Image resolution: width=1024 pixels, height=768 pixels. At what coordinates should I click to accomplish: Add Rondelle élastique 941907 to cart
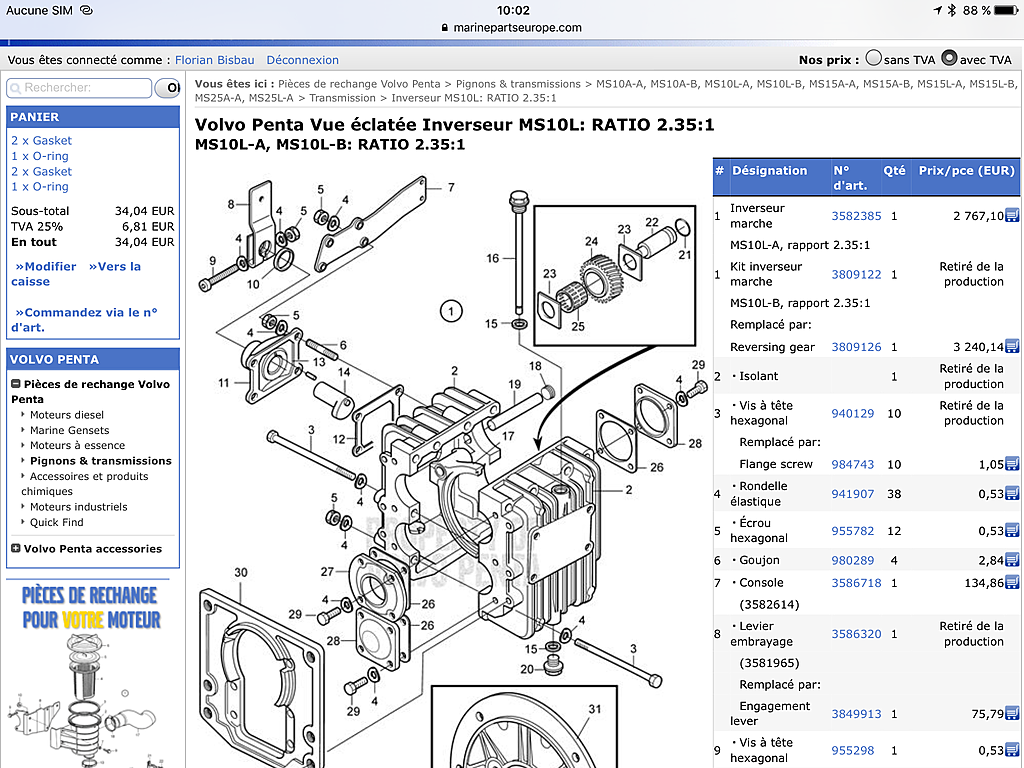coord(1012,493)
